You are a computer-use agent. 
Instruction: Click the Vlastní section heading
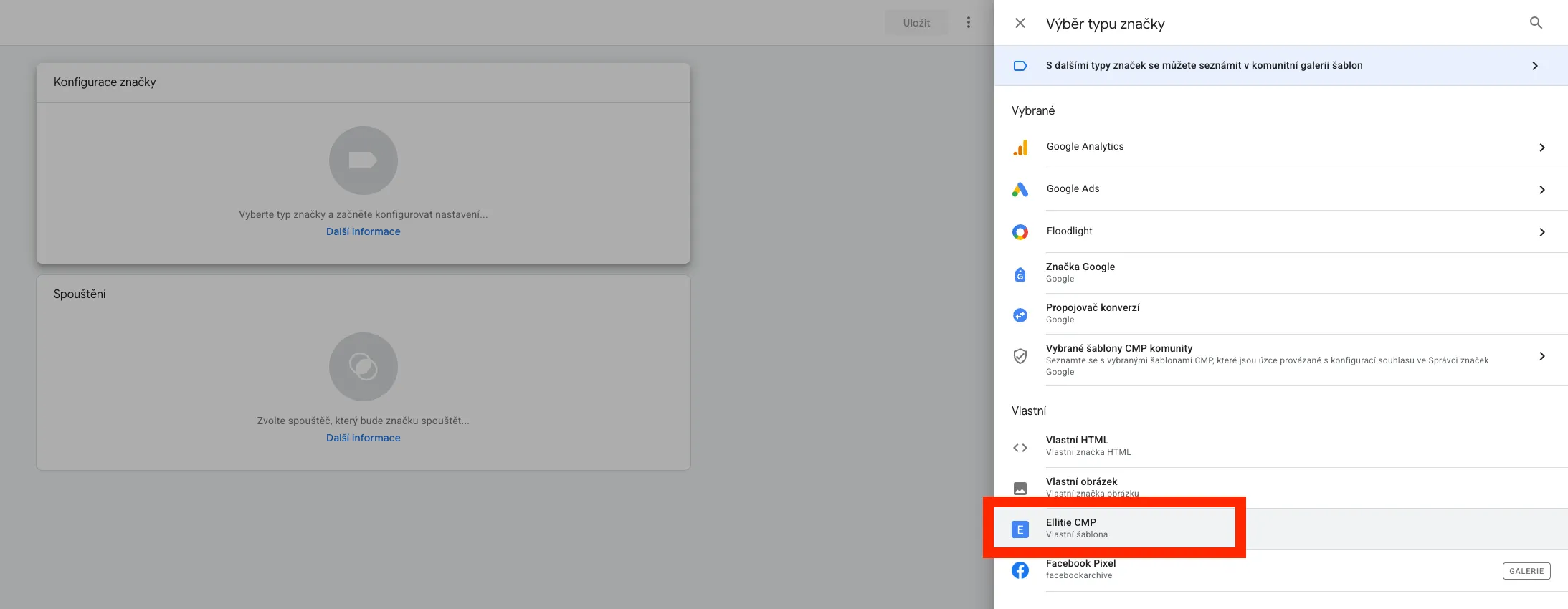pos(1029,411)
